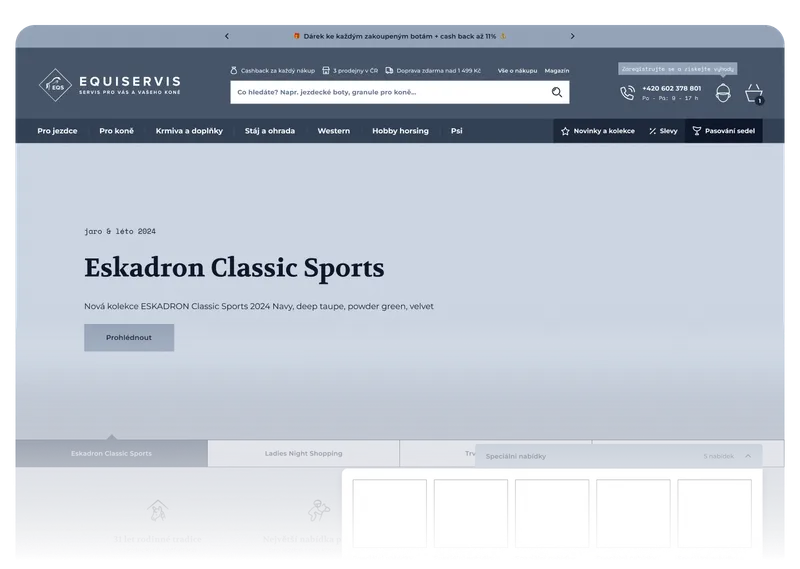Open the Pasování sedel link
The height and width of the screenshot is (569, 800).
[x=723, y=131]
